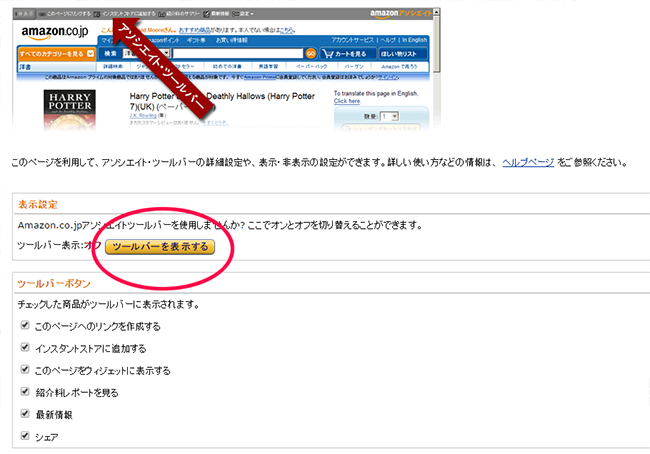Open the ペーパーバック subnav item

pyautogui.click(x=311, y=66)
